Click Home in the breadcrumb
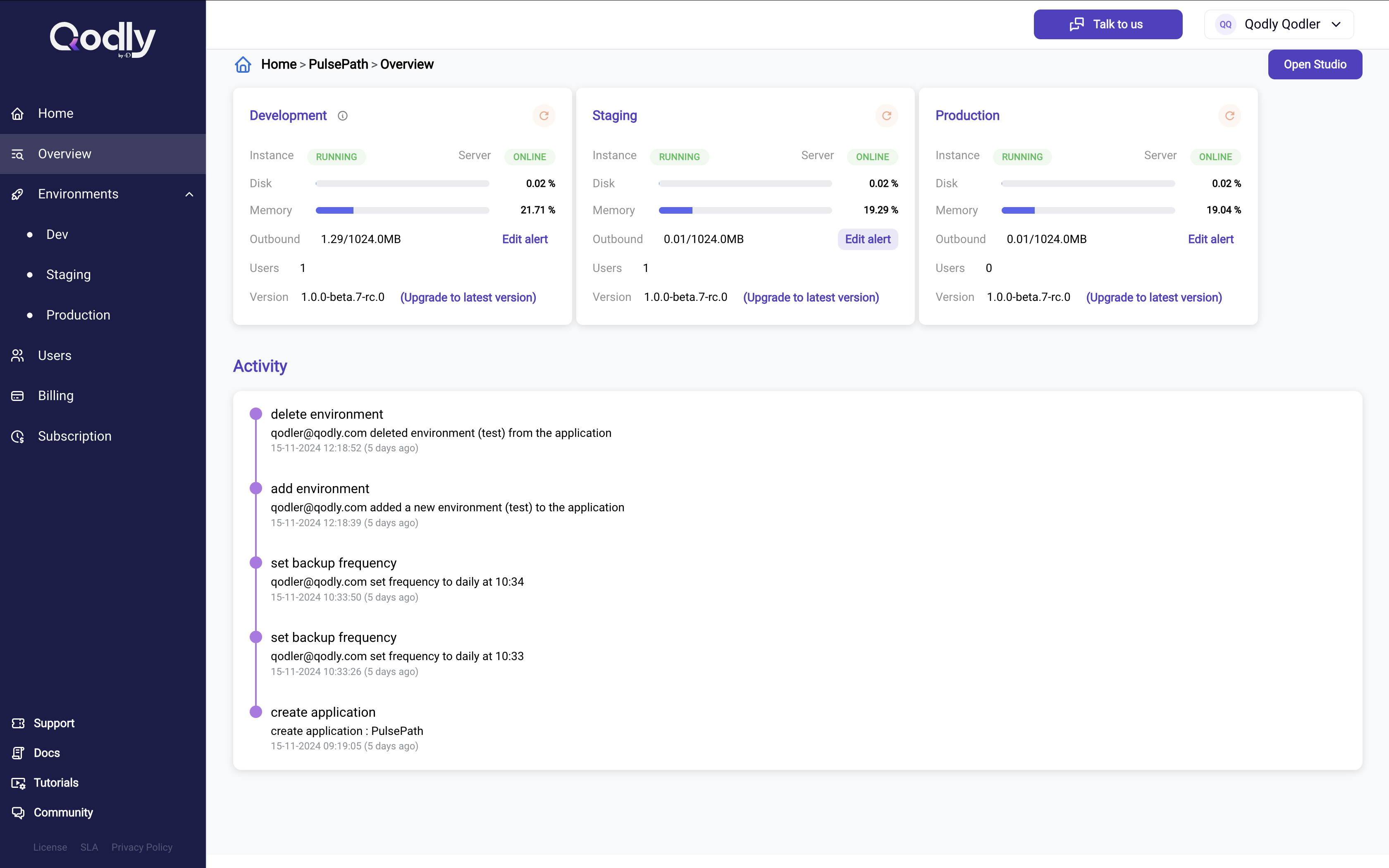 point(278,64)
